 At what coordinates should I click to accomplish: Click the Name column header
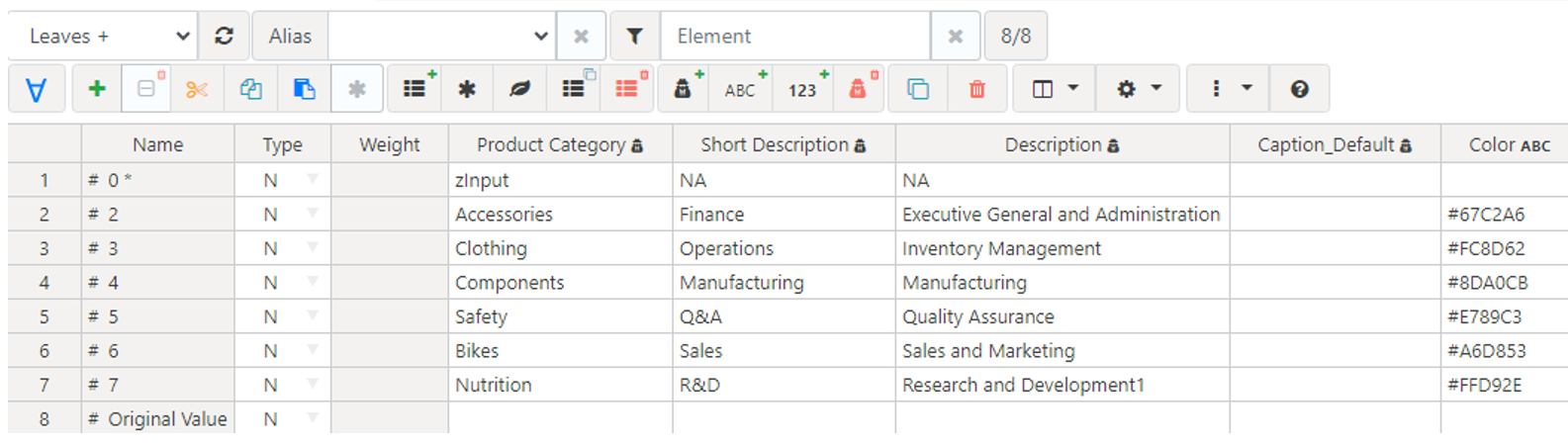click(x=158, y=144)
